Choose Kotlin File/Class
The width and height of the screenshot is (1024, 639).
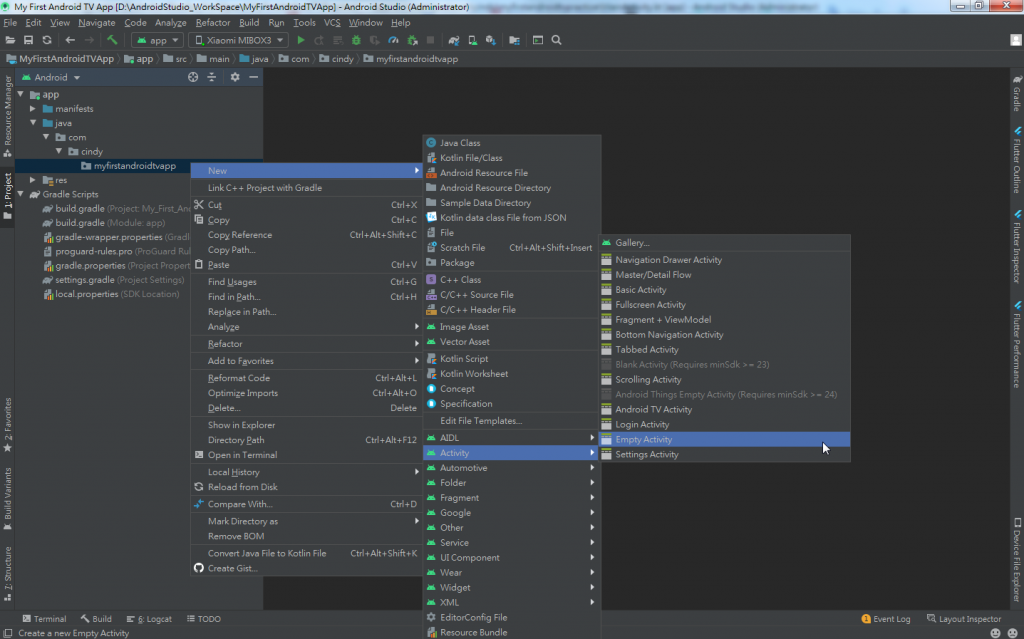511,157
